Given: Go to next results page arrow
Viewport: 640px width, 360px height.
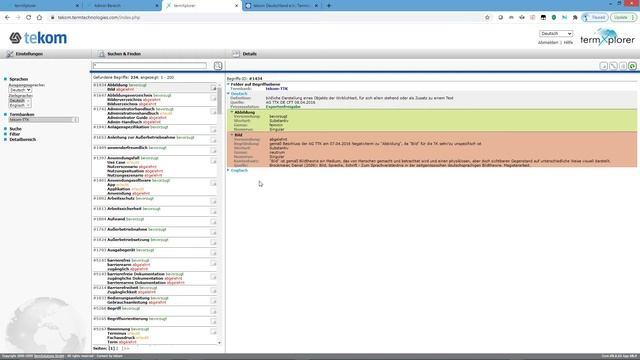Looking at the screenshot, I should click(126, 349).
